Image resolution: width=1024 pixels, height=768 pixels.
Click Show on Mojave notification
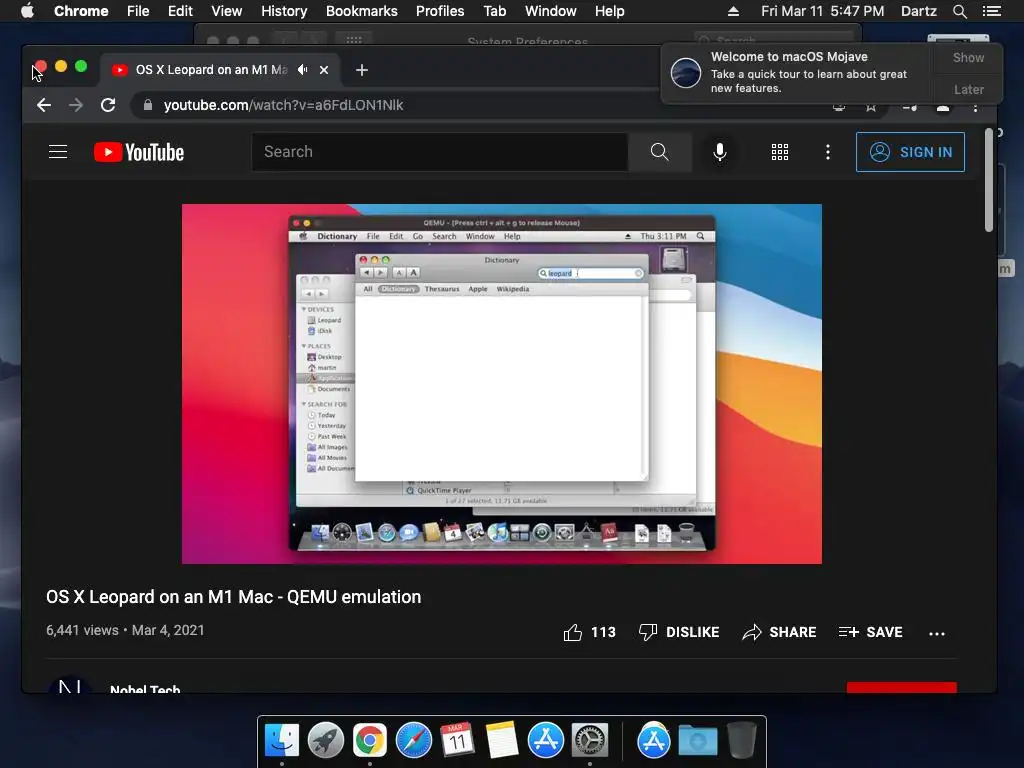(968, 57)
